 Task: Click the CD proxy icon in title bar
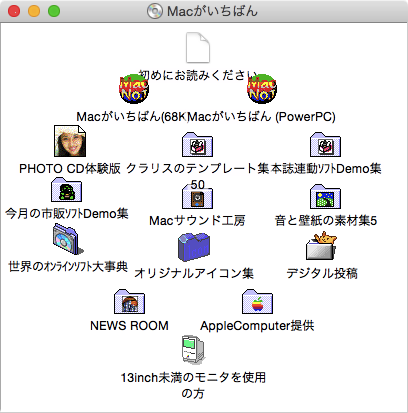tap(154, 11)
